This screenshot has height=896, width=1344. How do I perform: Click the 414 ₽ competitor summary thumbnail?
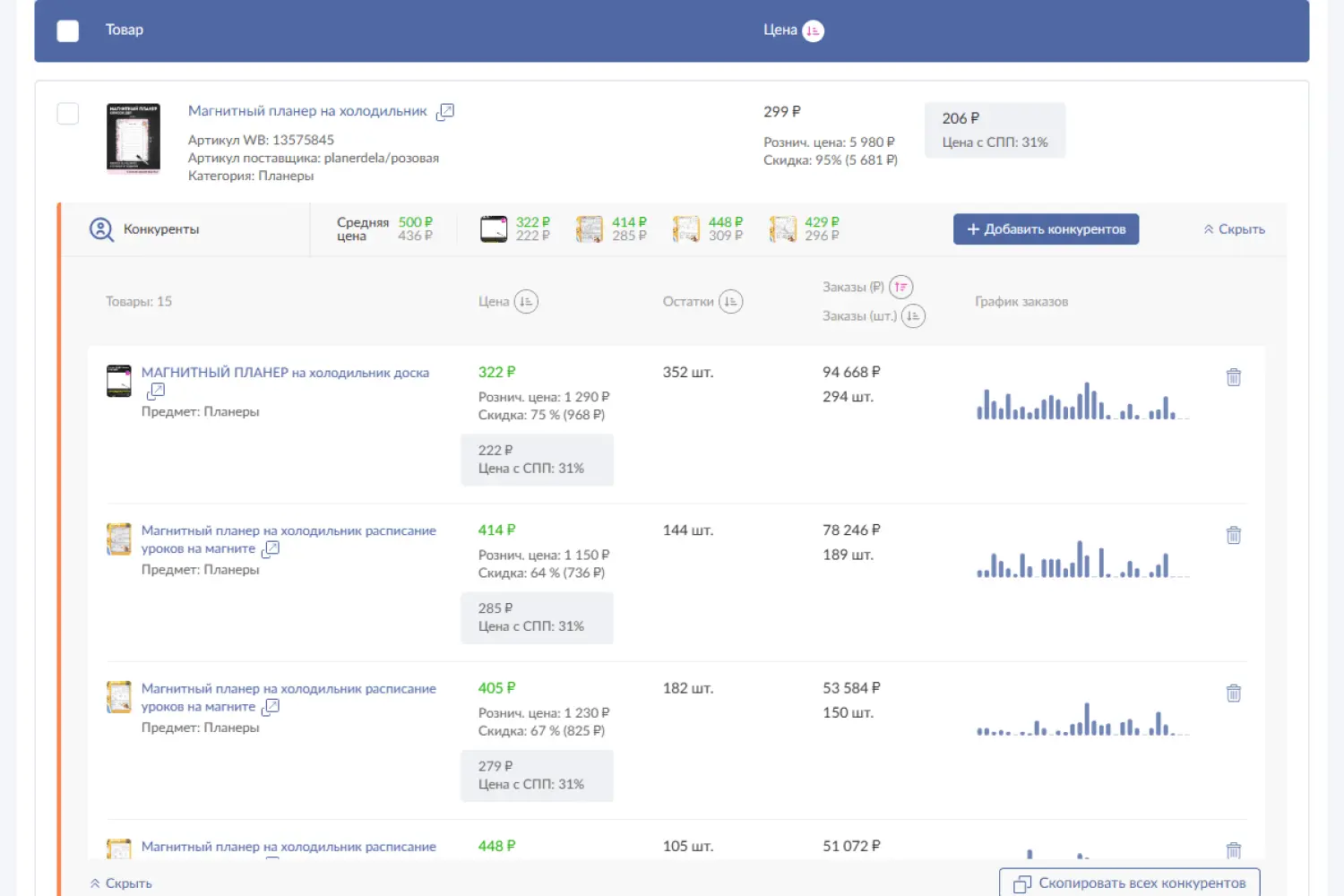(x=590, y=229)
